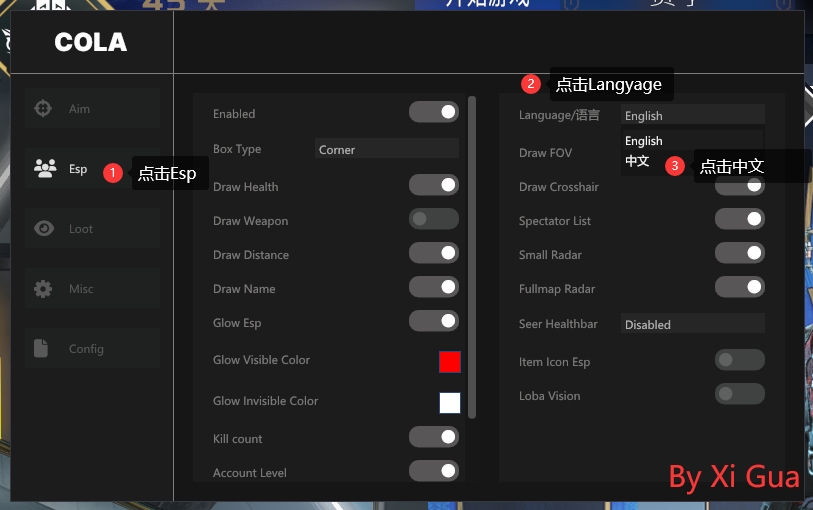Choose English option in language list

644,141
